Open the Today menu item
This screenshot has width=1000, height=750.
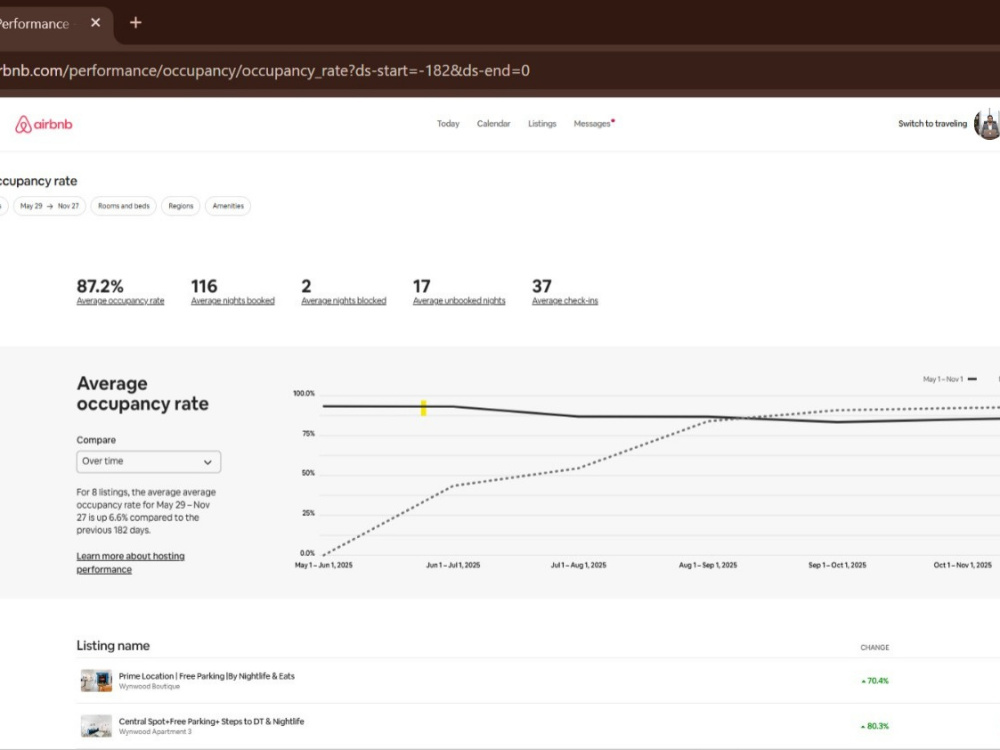448,124
